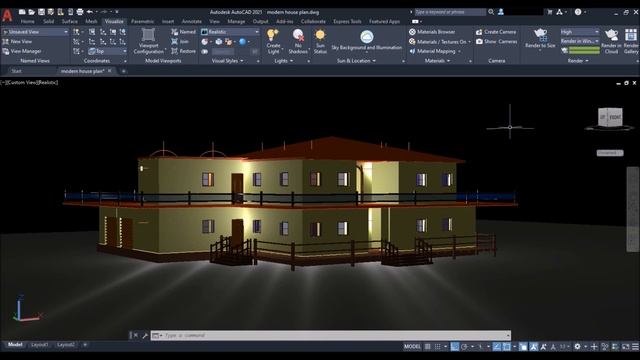The width and height of the screenshot is (640, 360).
Task: Open the Realistic visual style dropdown
Action: click(230, 31)
